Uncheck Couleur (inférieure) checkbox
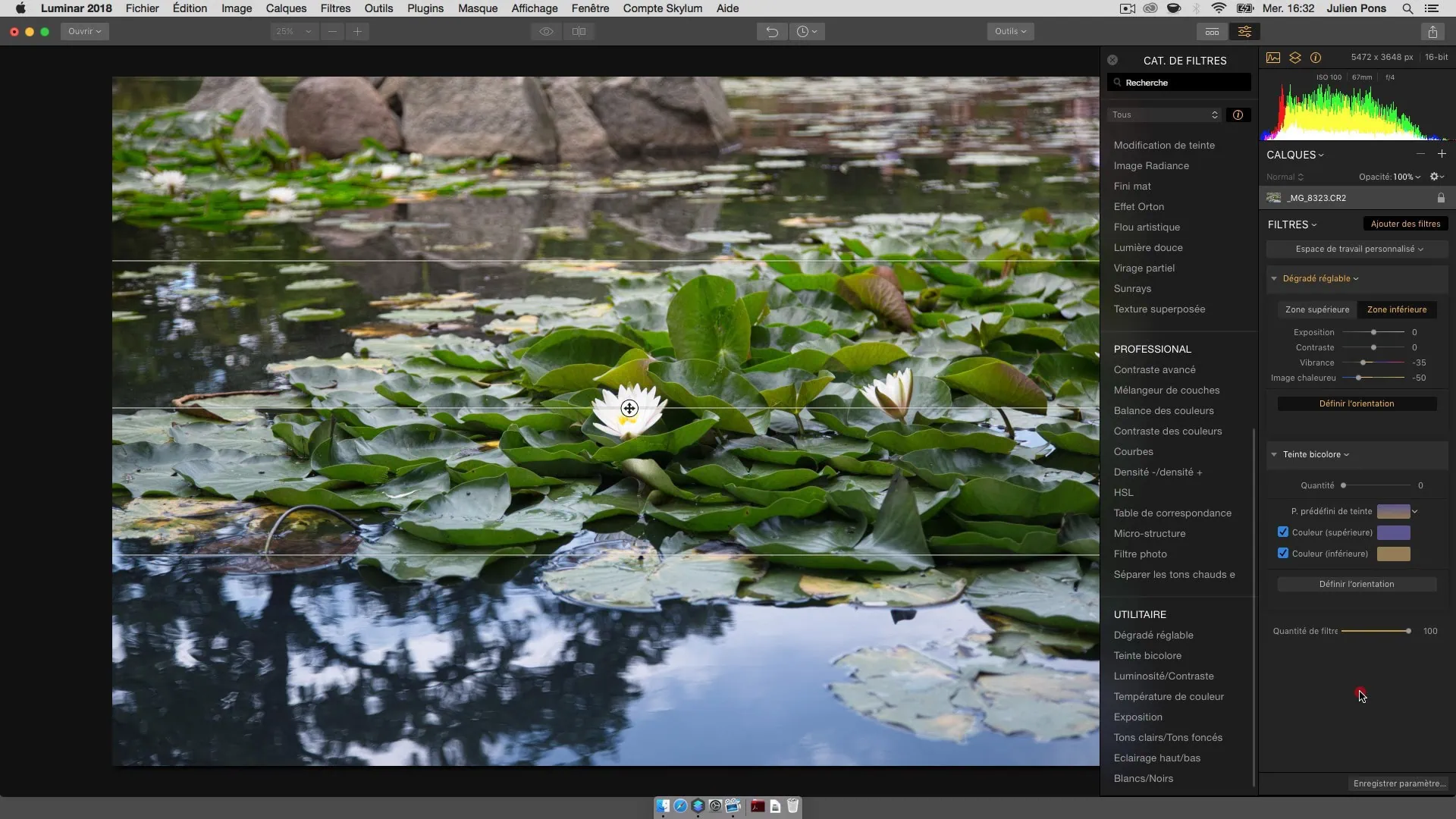This screenshot has width=1456, height=819. (x=1283, y=553)
